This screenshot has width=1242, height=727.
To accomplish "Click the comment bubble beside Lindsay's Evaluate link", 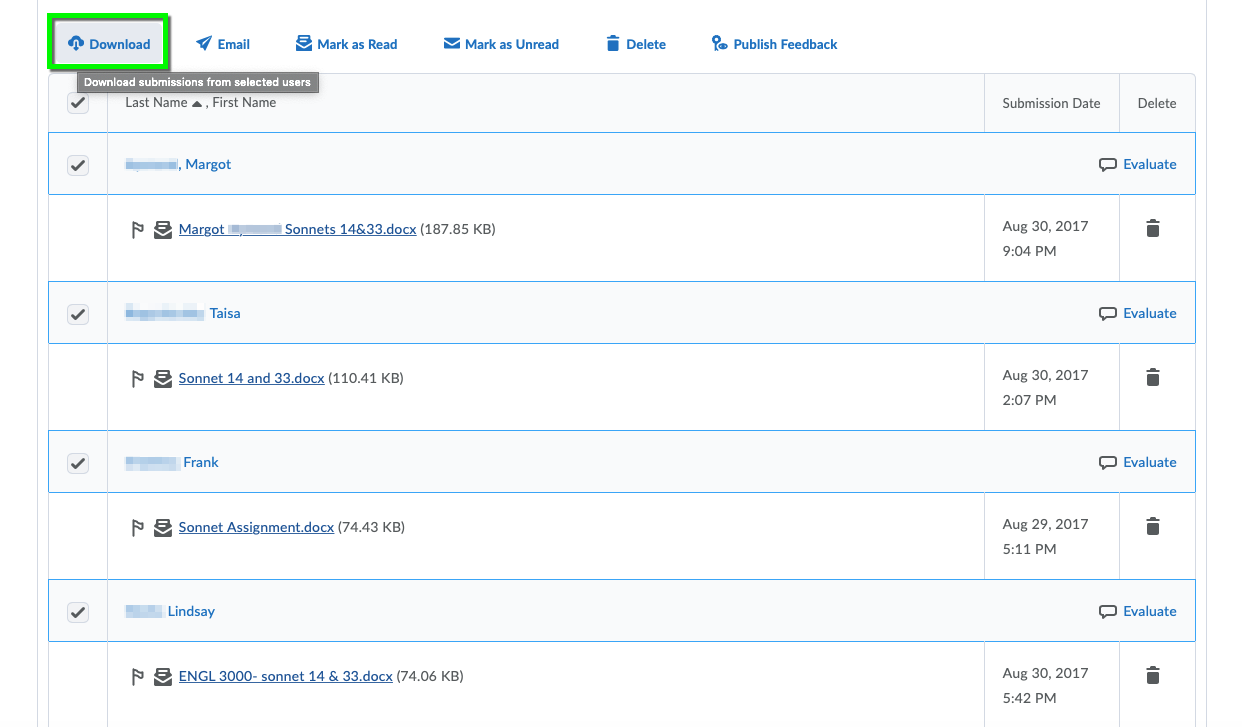I will (x=1109, y=611).
